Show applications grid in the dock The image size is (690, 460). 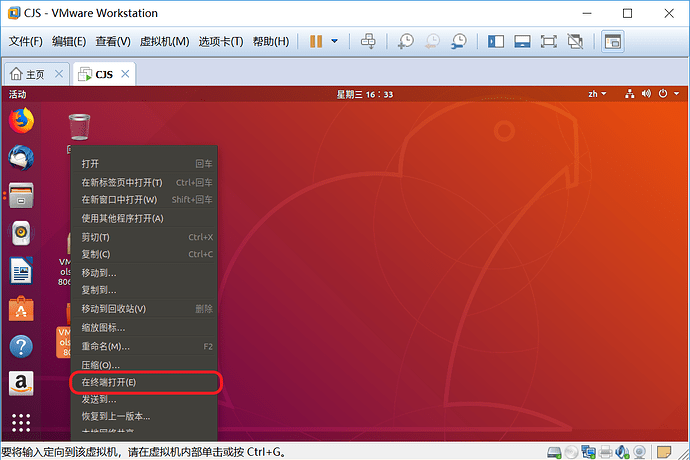[x=21, y=423]
